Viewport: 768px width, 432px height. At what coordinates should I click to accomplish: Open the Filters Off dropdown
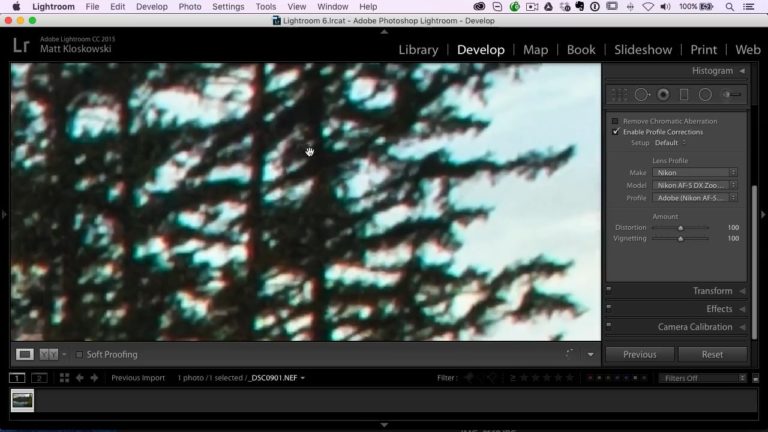coord(702,378)
